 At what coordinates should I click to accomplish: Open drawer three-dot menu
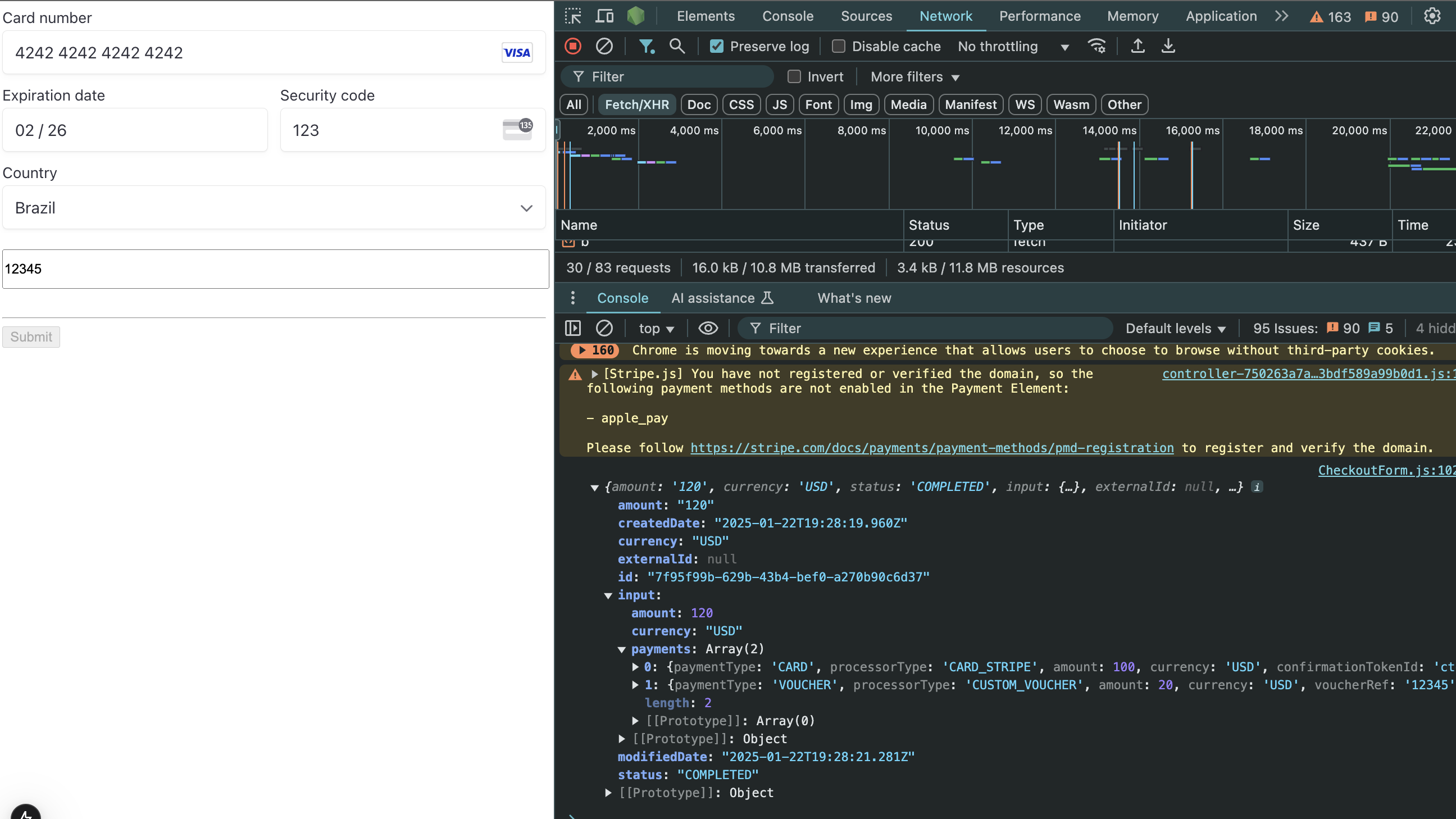click(572, 298)
